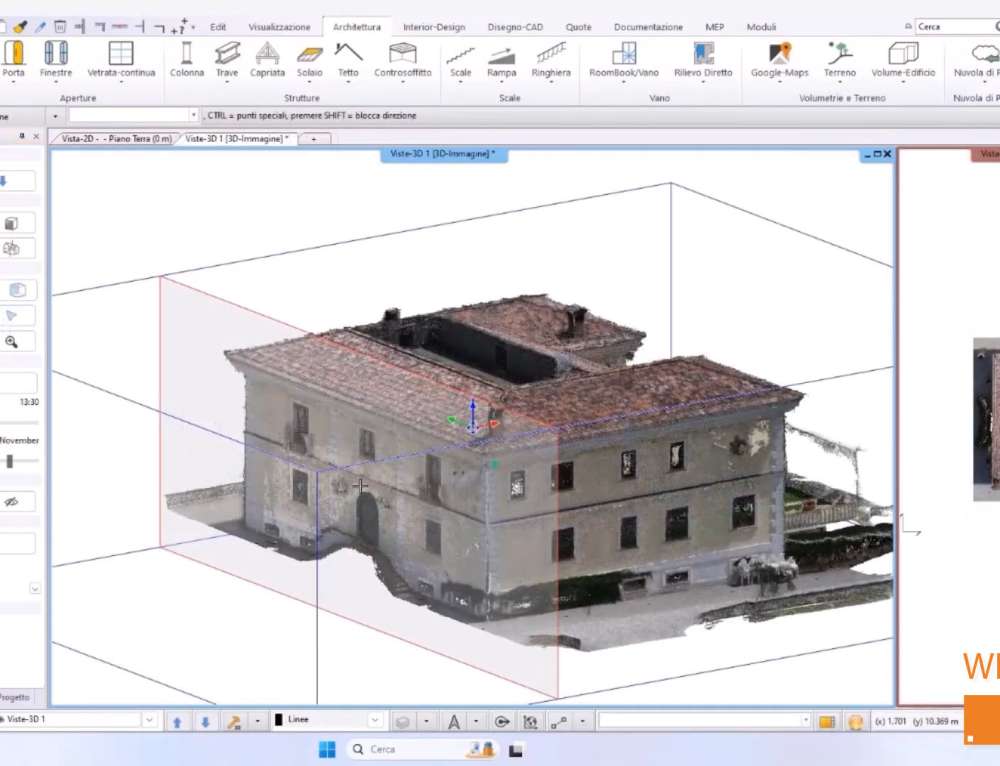Viewport: 1000px width, 766px height.
Task: Open the Visualizzazione menu
Action: click(279, 27)
